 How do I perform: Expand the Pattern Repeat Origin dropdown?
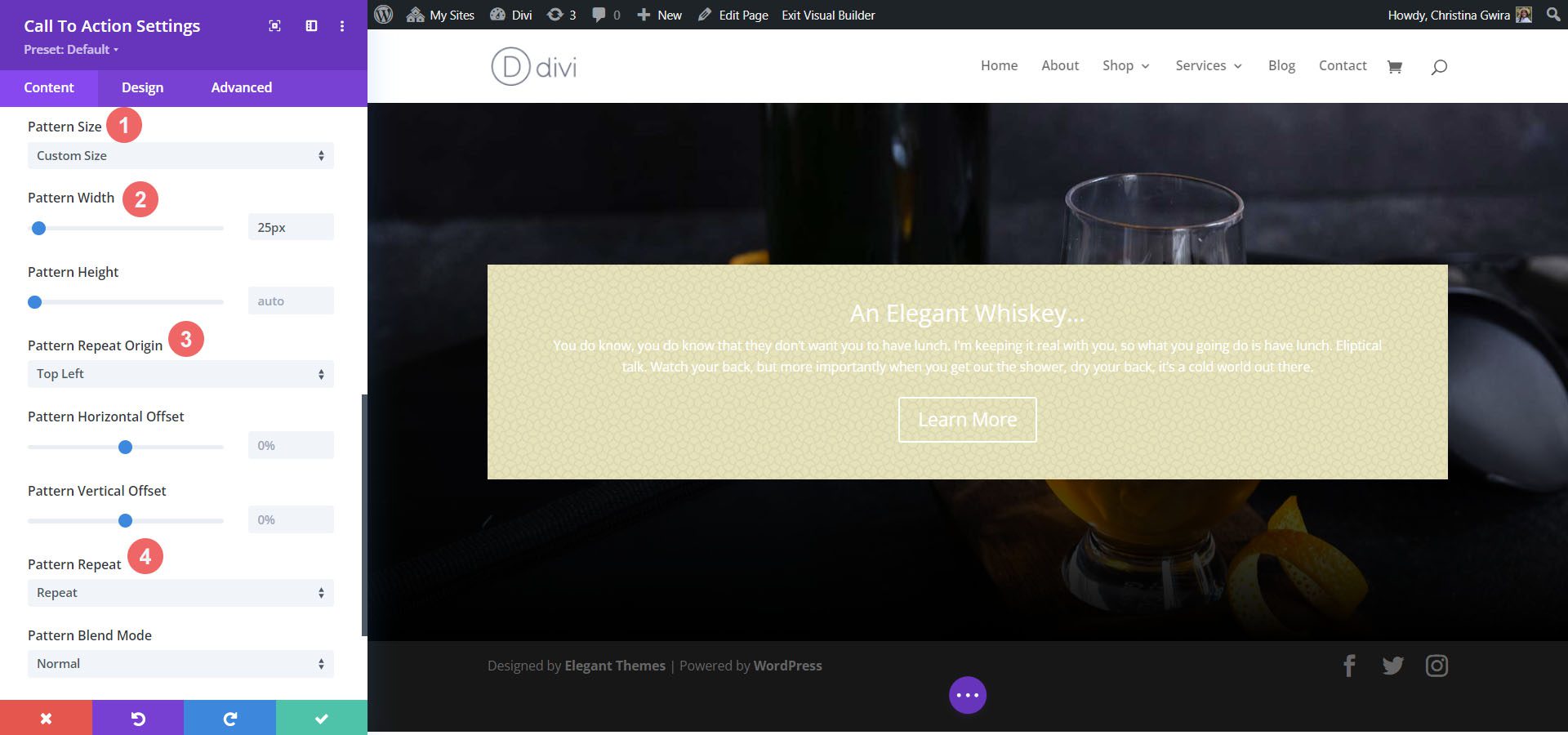coord(180,374)
